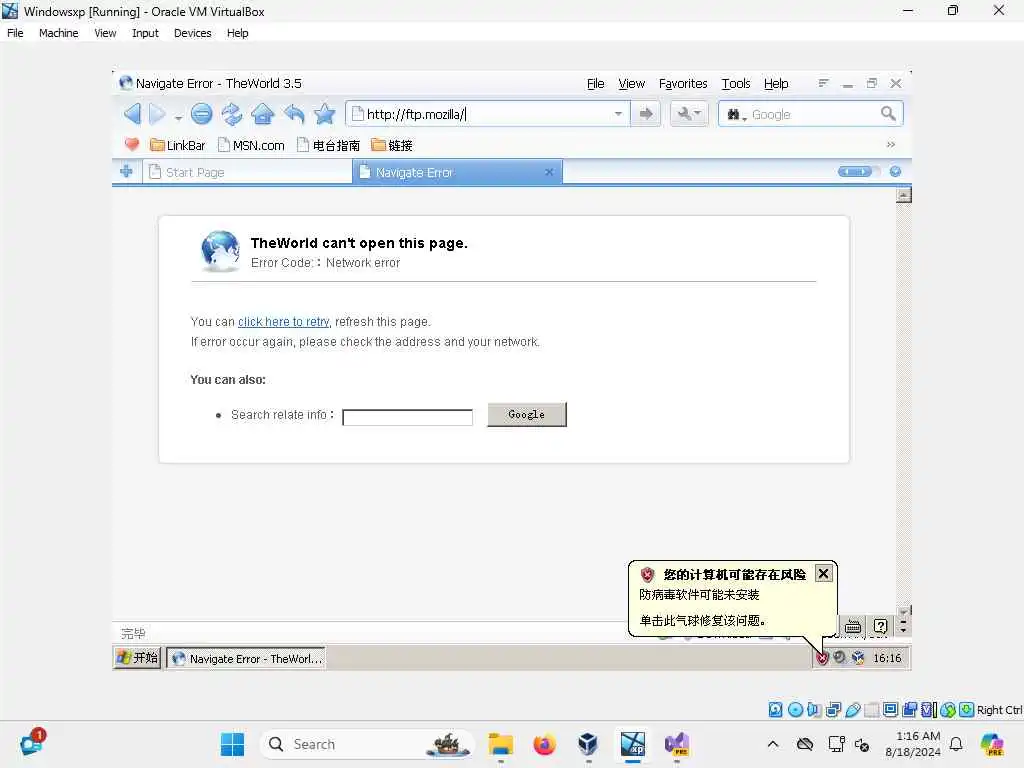Open VirtualBox Input menu
1024x768 pixels.
pos(145,33)
